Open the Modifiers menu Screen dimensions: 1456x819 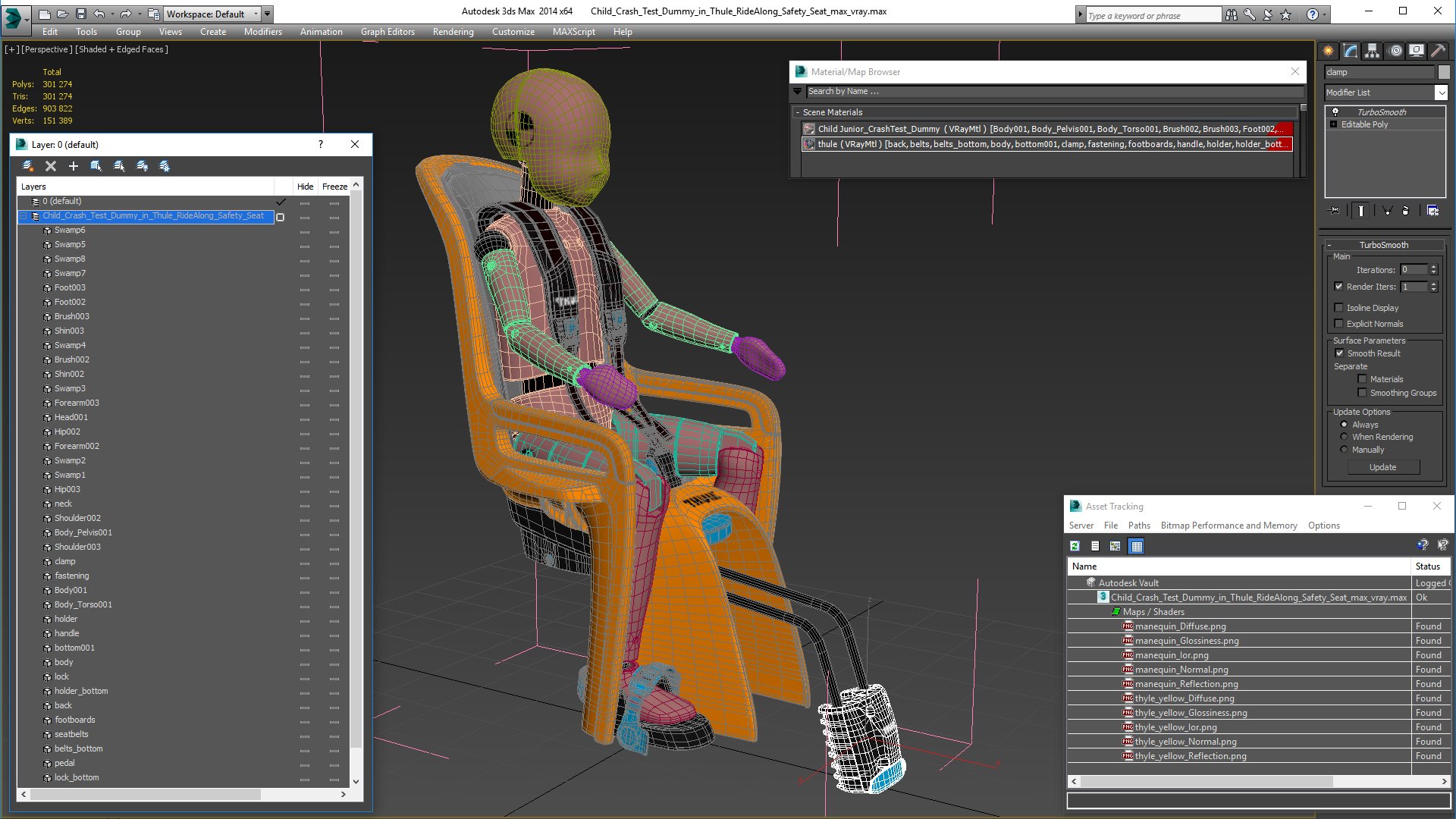click(x=262, y=32)
